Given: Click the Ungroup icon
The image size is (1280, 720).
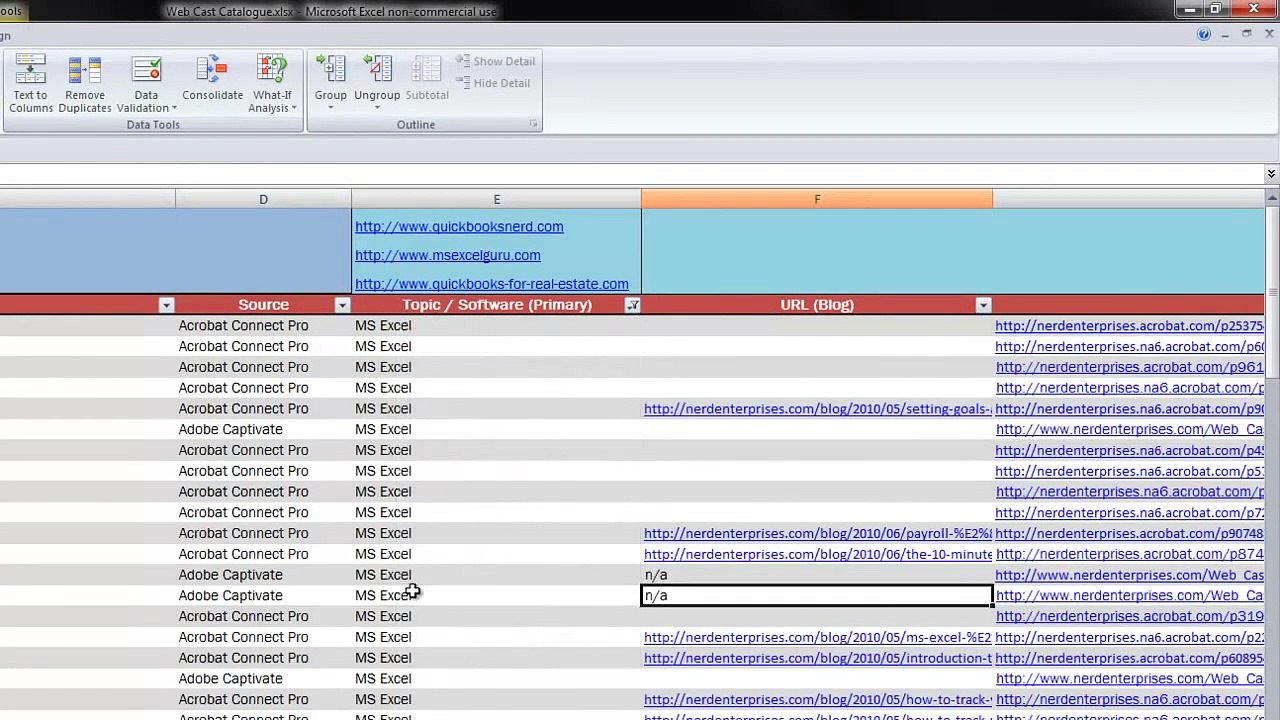Looking at the screenshot, I should tap(377, 68).
